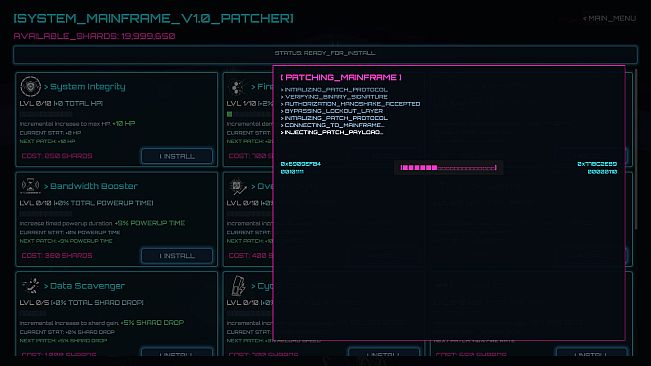Click the patching progress bar
Screen dimensions: 651x366
pos(448,168)
